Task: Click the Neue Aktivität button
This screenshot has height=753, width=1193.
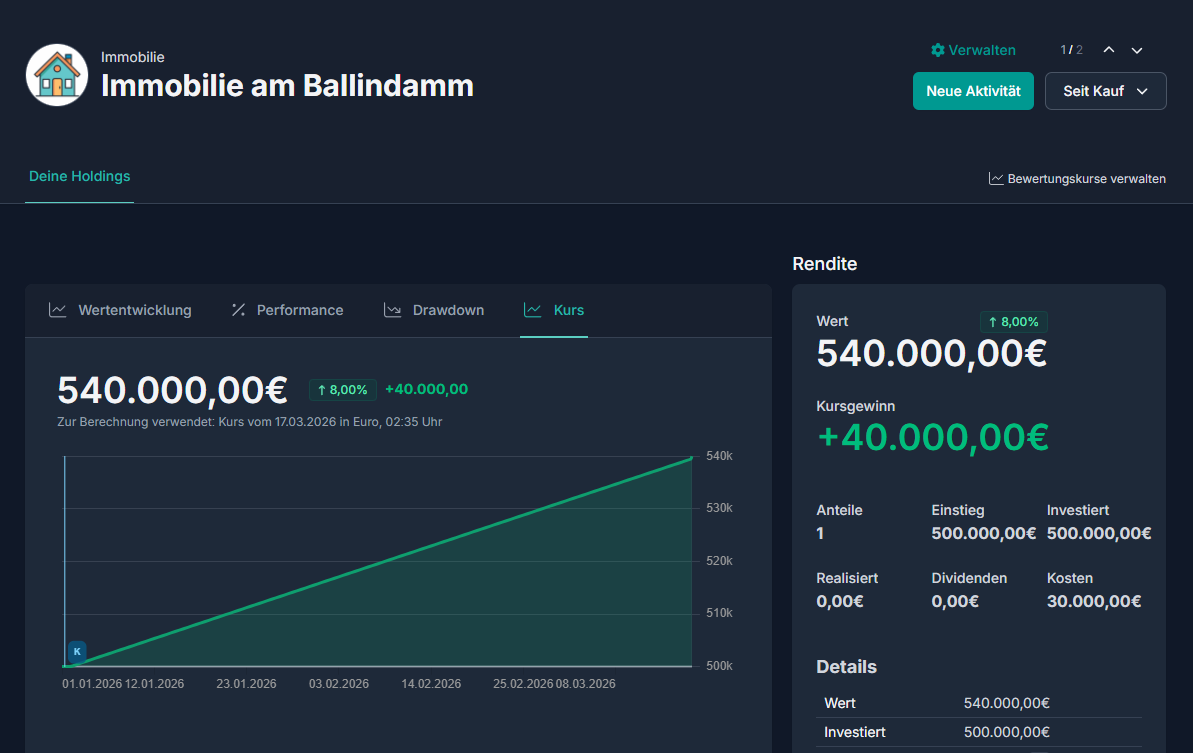Action: [973, 91]
